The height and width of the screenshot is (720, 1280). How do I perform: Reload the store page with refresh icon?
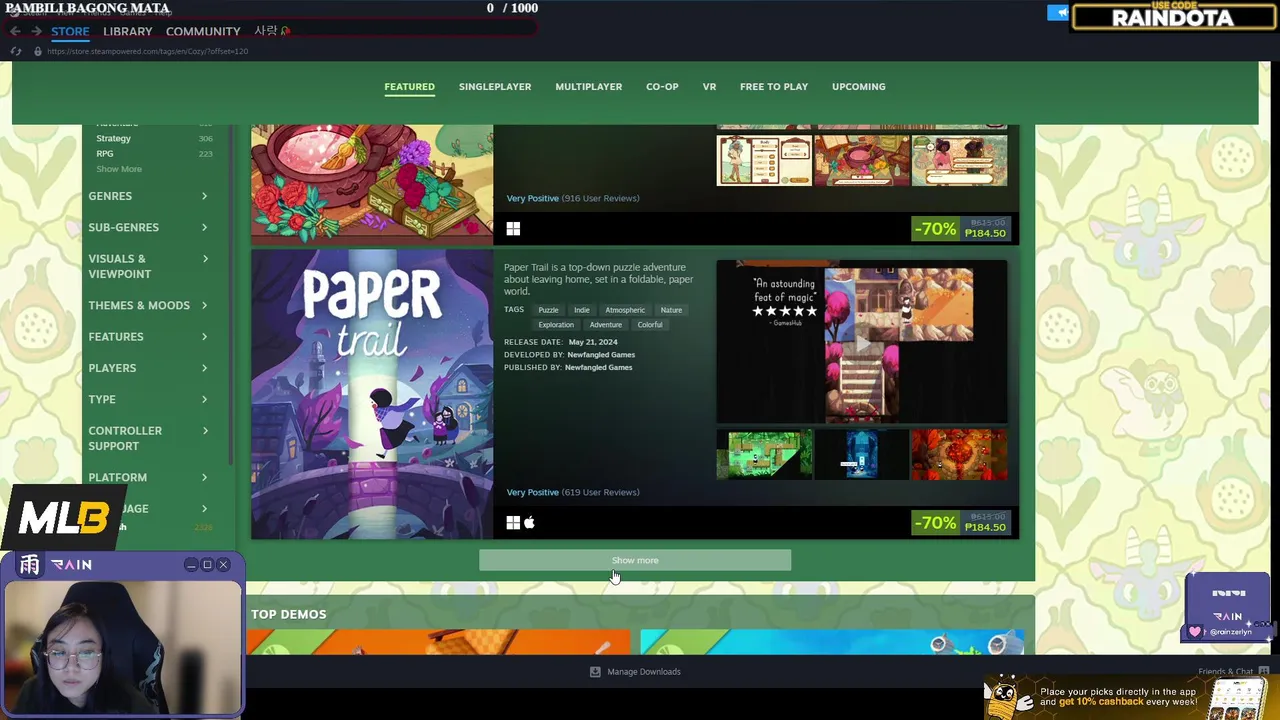tap(16, 51)
